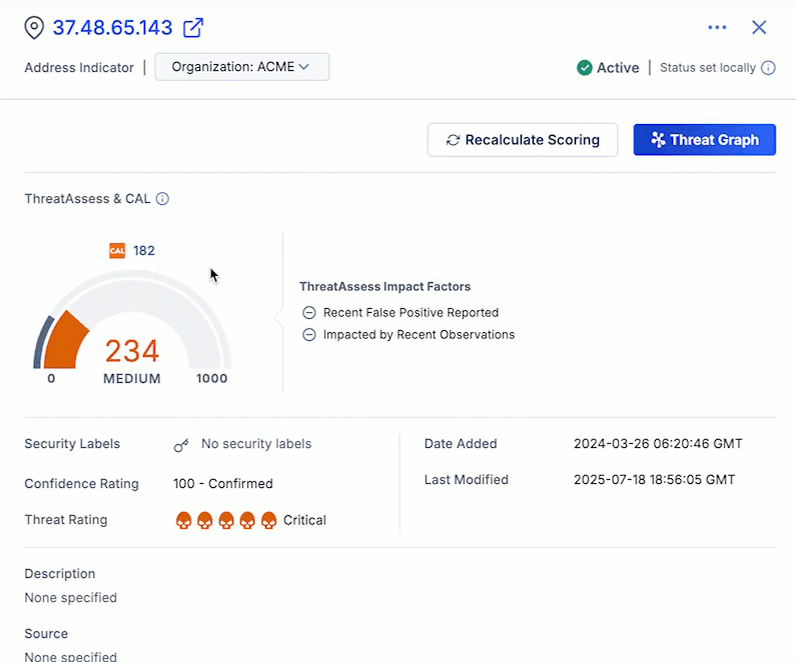Click the fourth threat rating skull icon
This screenshot has width=796, height=662.
[x=247, y=520]
